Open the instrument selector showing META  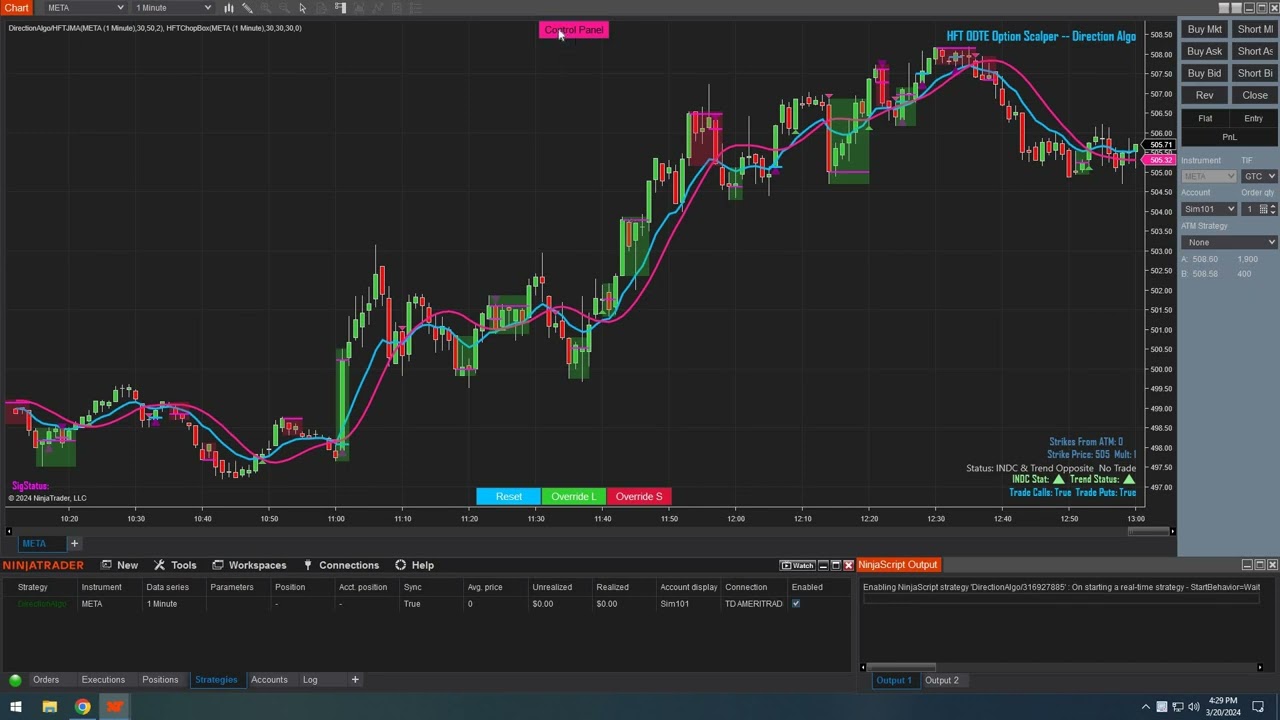point(85,8)
